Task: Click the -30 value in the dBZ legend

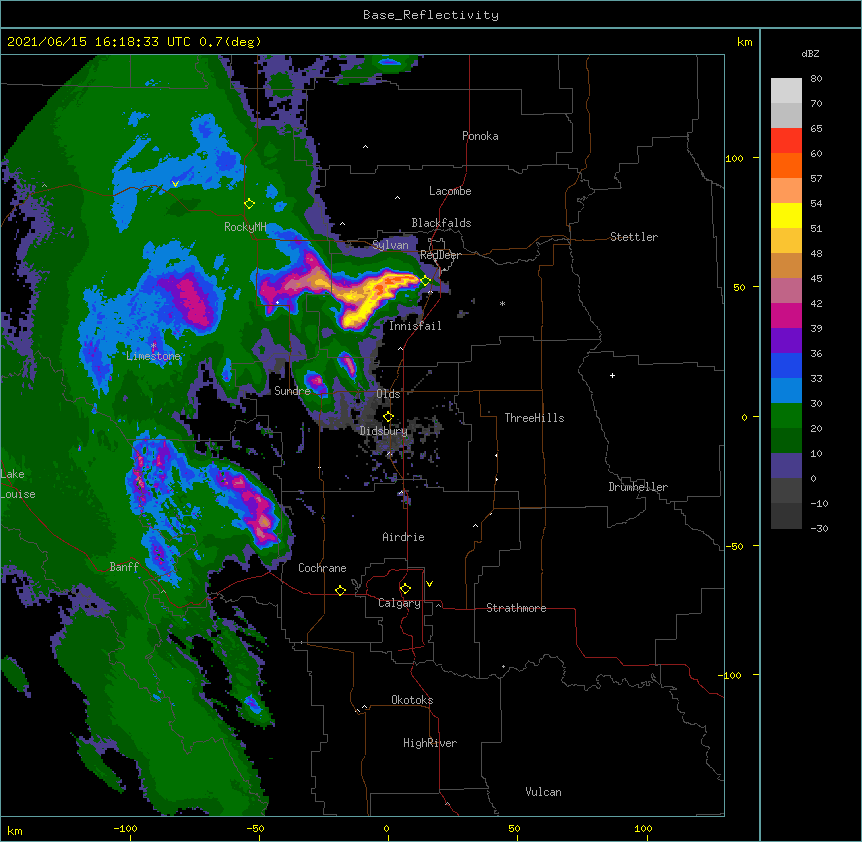Action: (x=819, y=528)
